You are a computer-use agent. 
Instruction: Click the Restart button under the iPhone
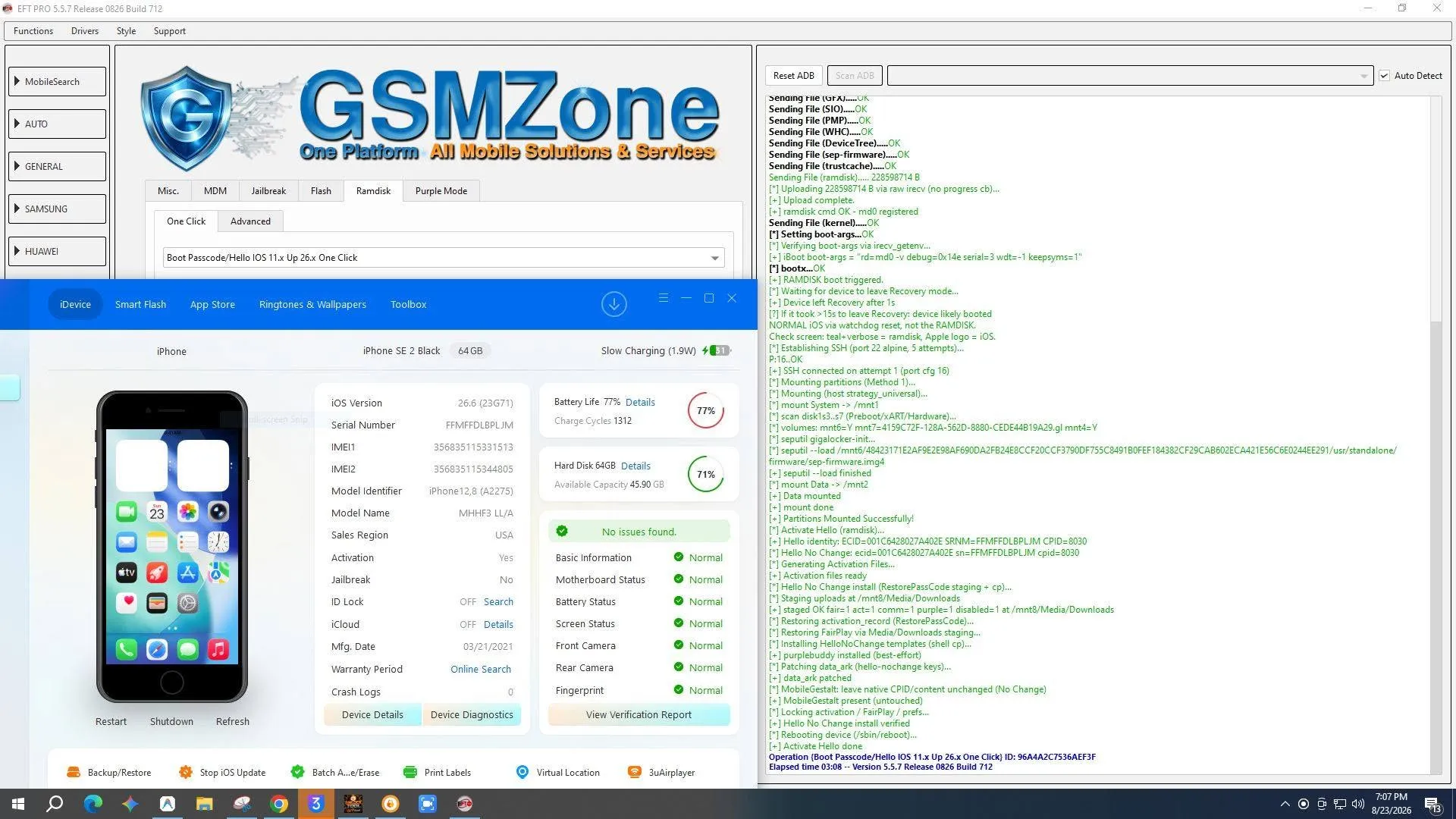(111, 721)
